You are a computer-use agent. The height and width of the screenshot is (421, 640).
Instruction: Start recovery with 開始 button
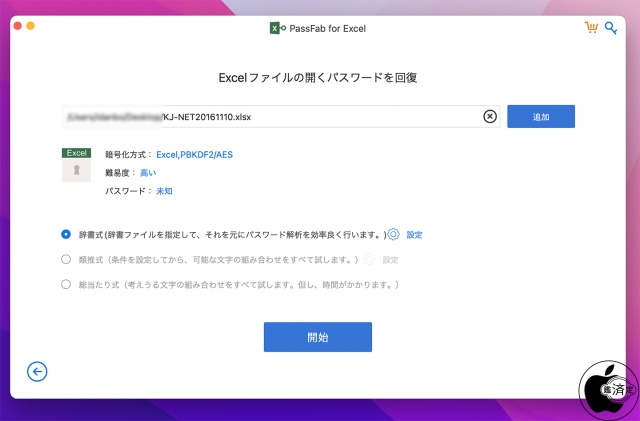[318, 337]
